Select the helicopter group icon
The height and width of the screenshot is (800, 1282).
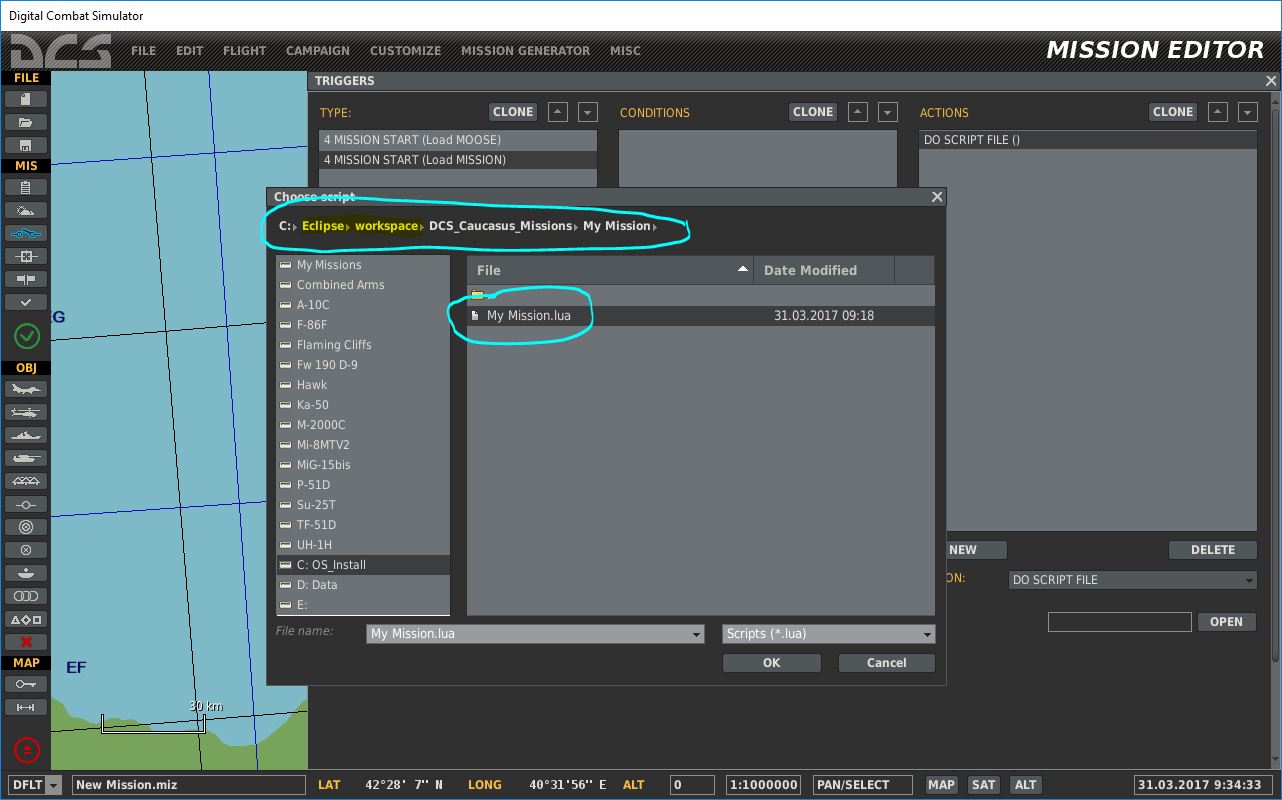(x=26, y=412)
